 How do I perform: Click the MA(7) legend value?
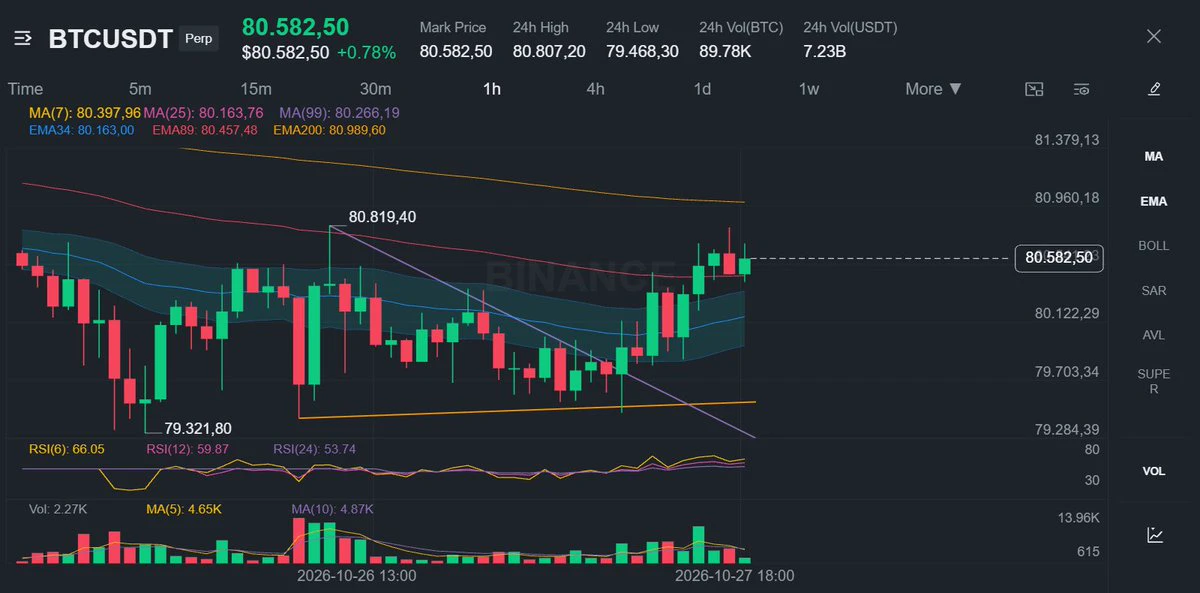pos(85,113)
